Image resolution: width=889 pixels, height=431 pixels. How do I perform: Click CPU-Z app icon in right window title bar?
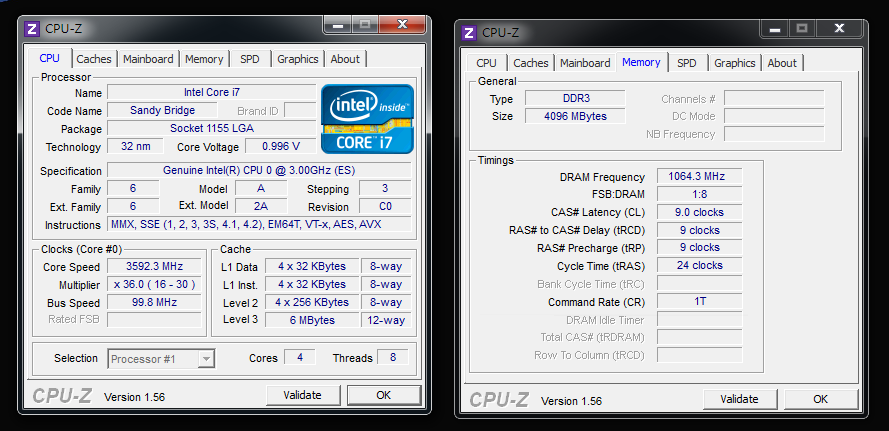coord(469,33)
